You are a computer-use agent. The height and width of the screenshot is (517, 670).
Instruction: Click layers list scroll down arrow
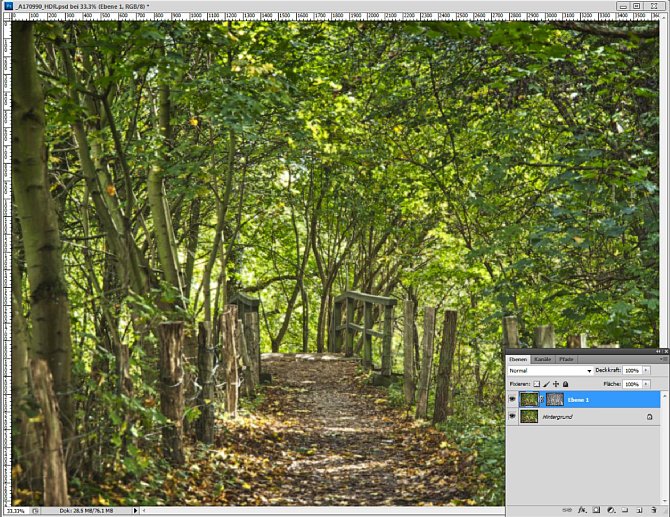point(664,502)
